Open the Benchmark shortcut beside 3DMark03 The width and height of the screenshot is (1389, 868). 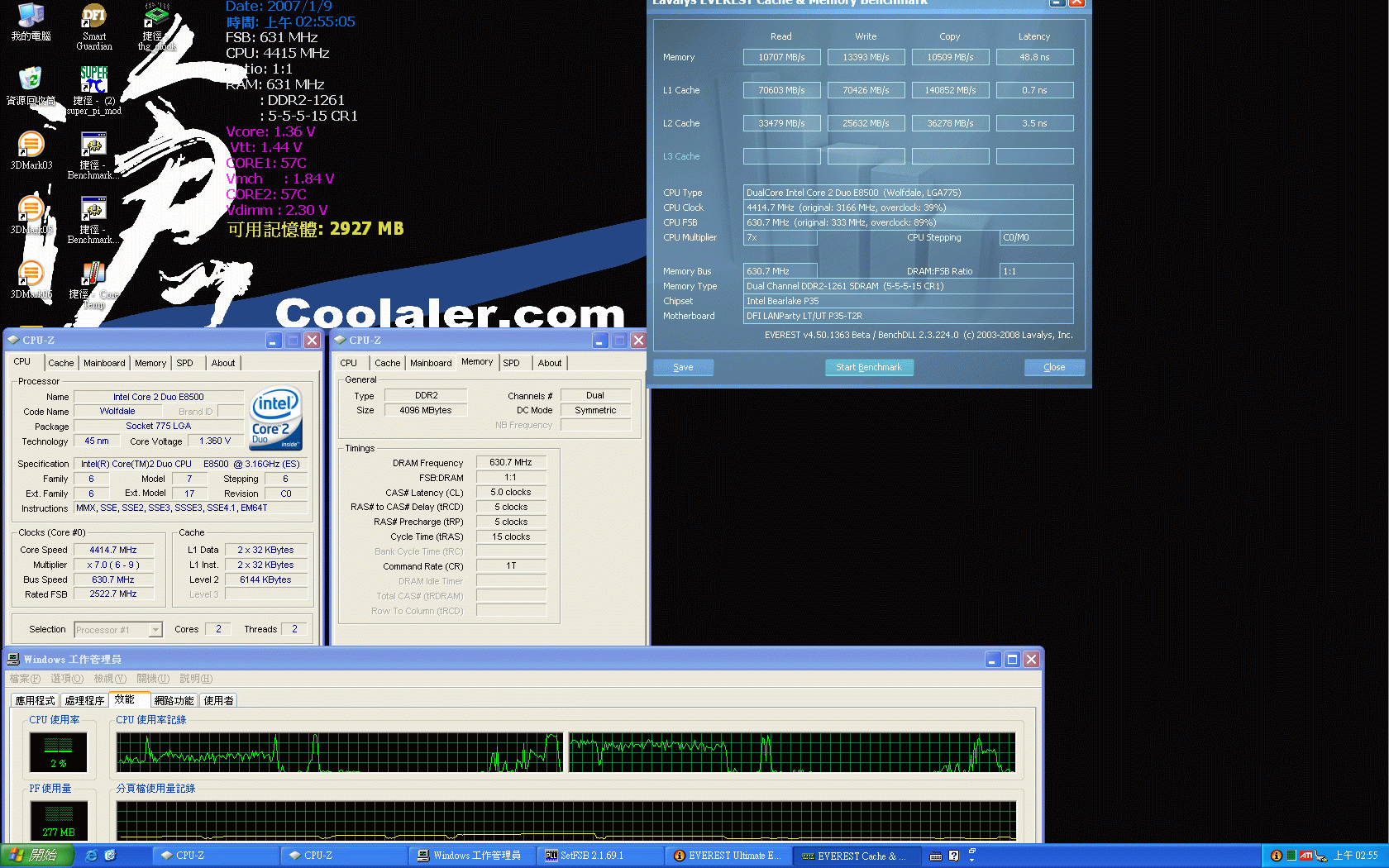[93, 155]
